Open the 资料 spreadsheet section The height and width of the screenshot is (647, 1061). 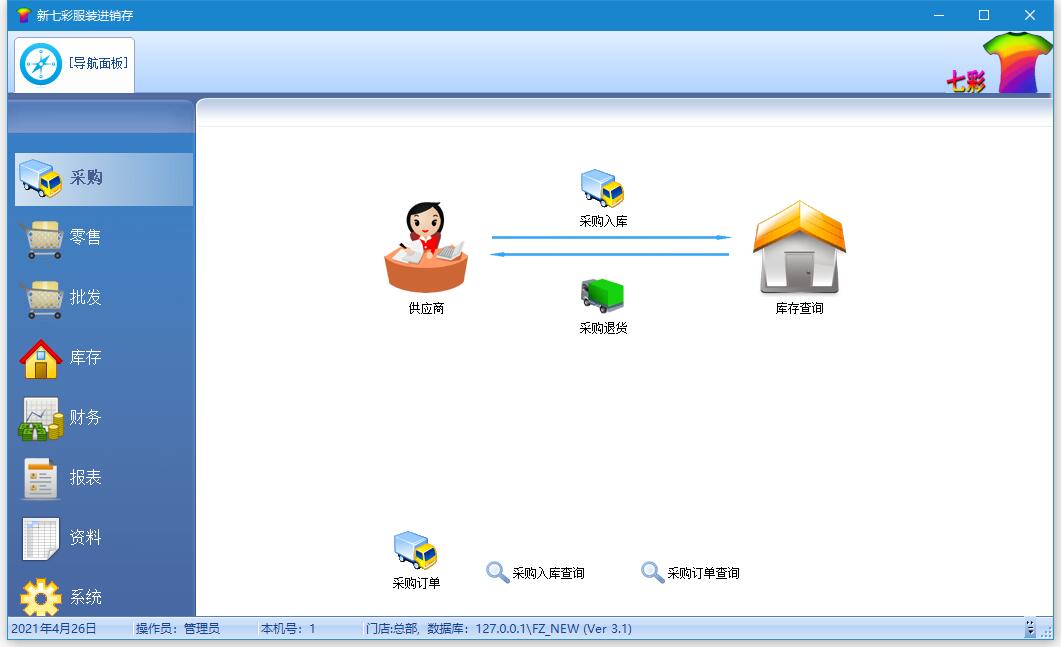click(x=41, y=539)
